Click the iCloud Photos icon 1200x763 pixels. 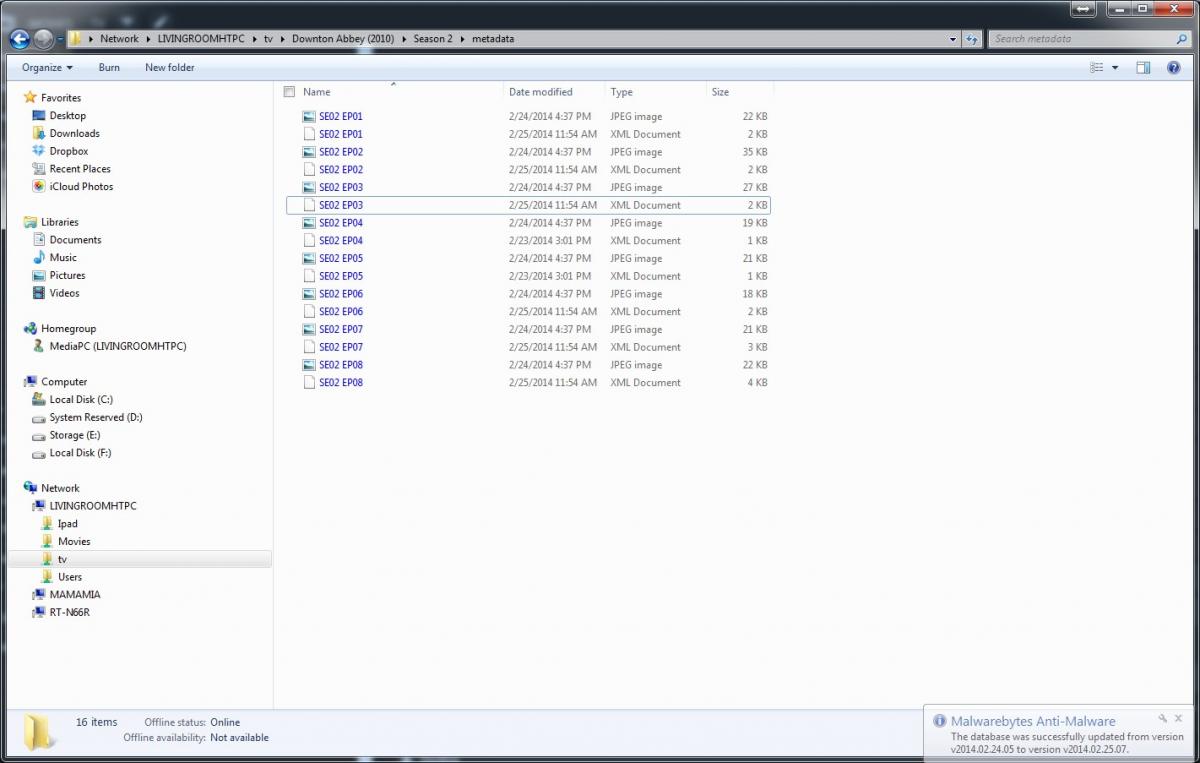(x=39, y=186)
